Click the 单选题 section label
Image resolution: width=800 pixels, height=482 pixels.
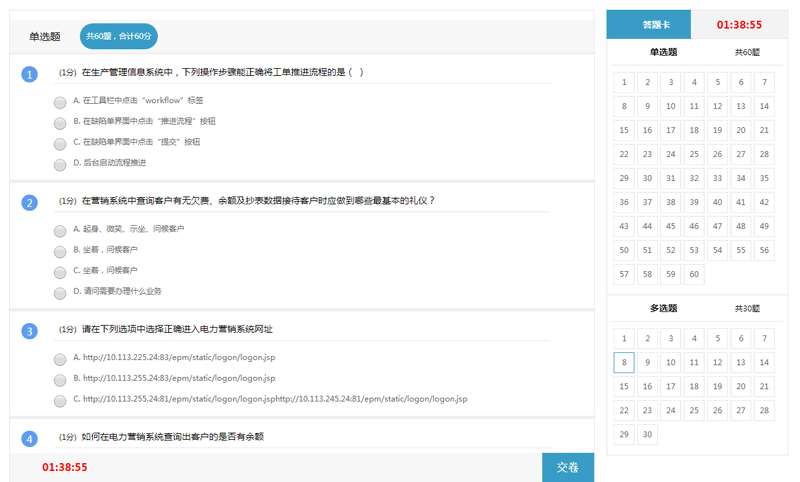[x=663, y=52]
